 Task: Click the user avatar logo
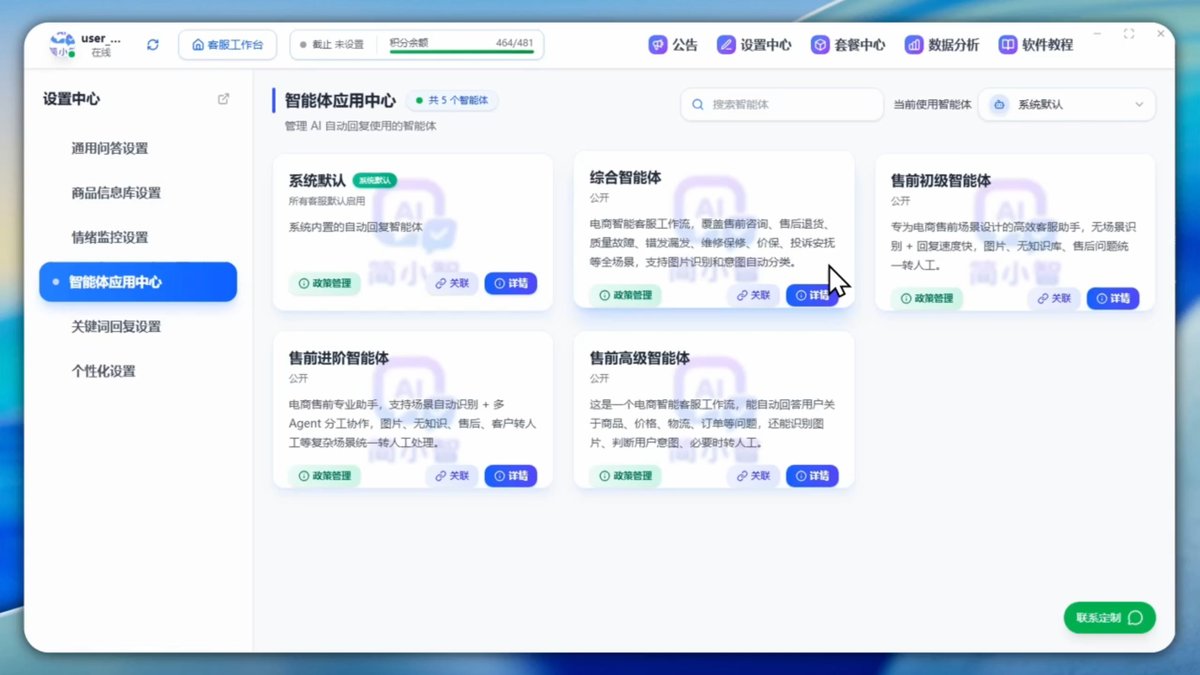62,44
